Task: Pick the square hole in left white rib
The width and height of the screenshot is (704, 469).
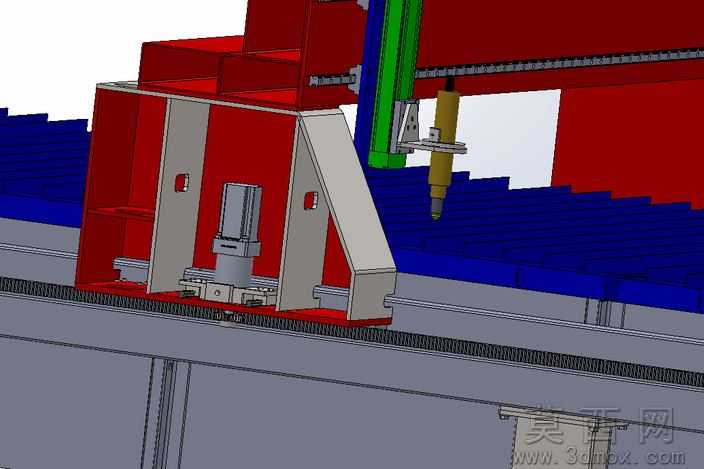Action: click(181, 182)
